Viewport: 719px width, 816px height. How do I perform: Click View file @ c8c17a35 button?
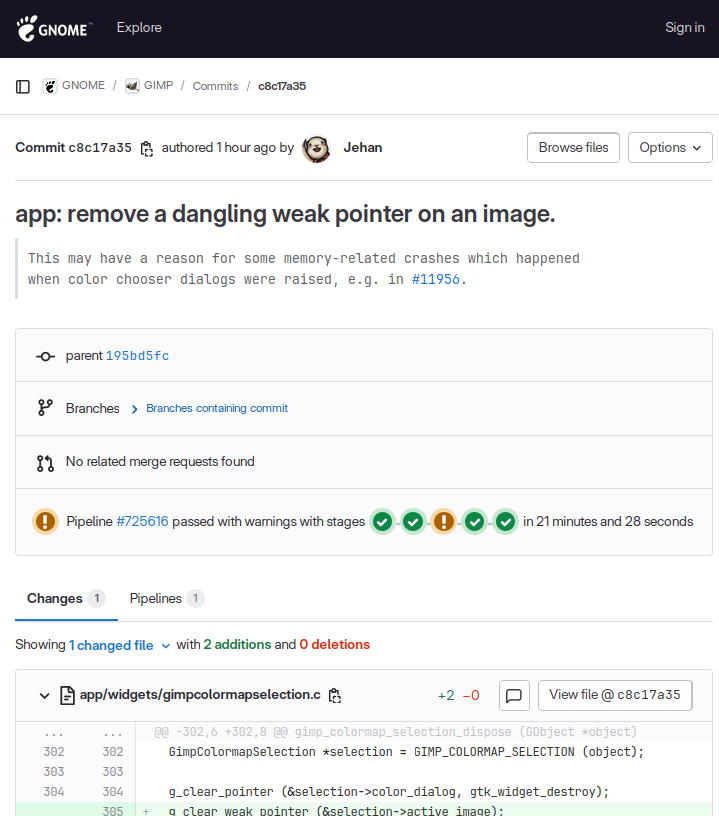(615, 695)
